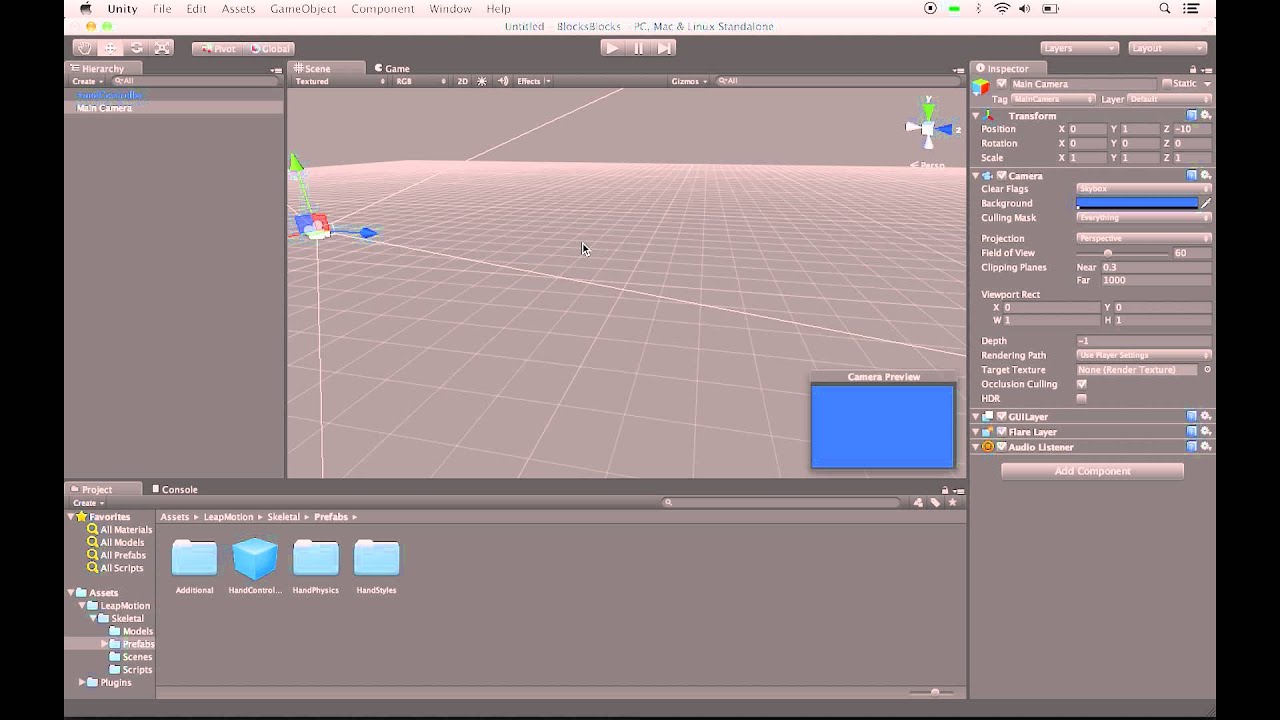Open Audio Listener help book icon
The height and width of the screenshot is (720, 1280).
coord(1191,447)
